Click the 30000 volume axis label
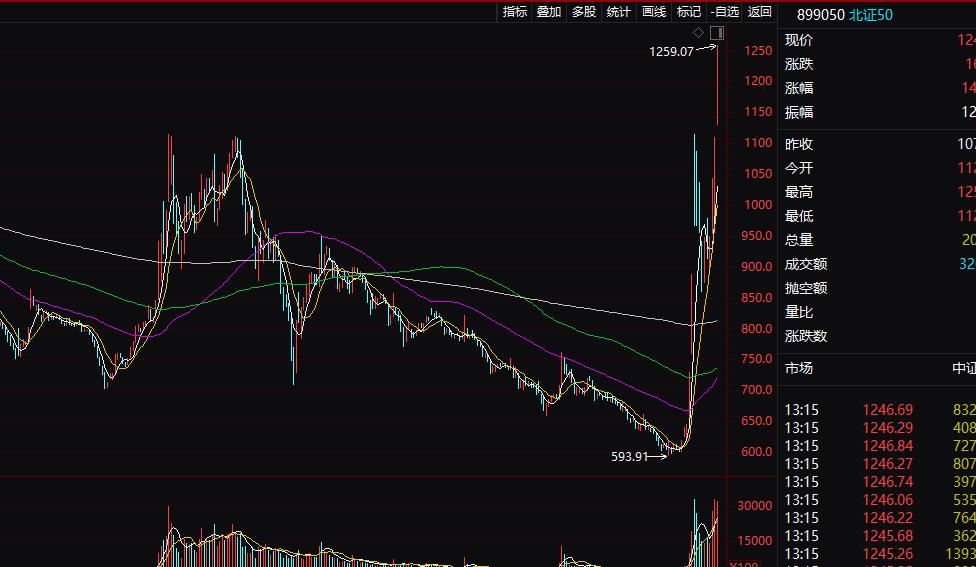The height and width of the screenshot is (567, 976). click(754, 506)
